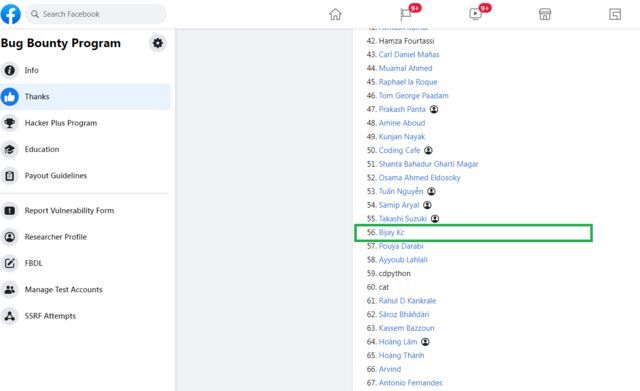Open SSRF Attempts page
The height and width of the screenshot is (391, 640).
point(85,316)
